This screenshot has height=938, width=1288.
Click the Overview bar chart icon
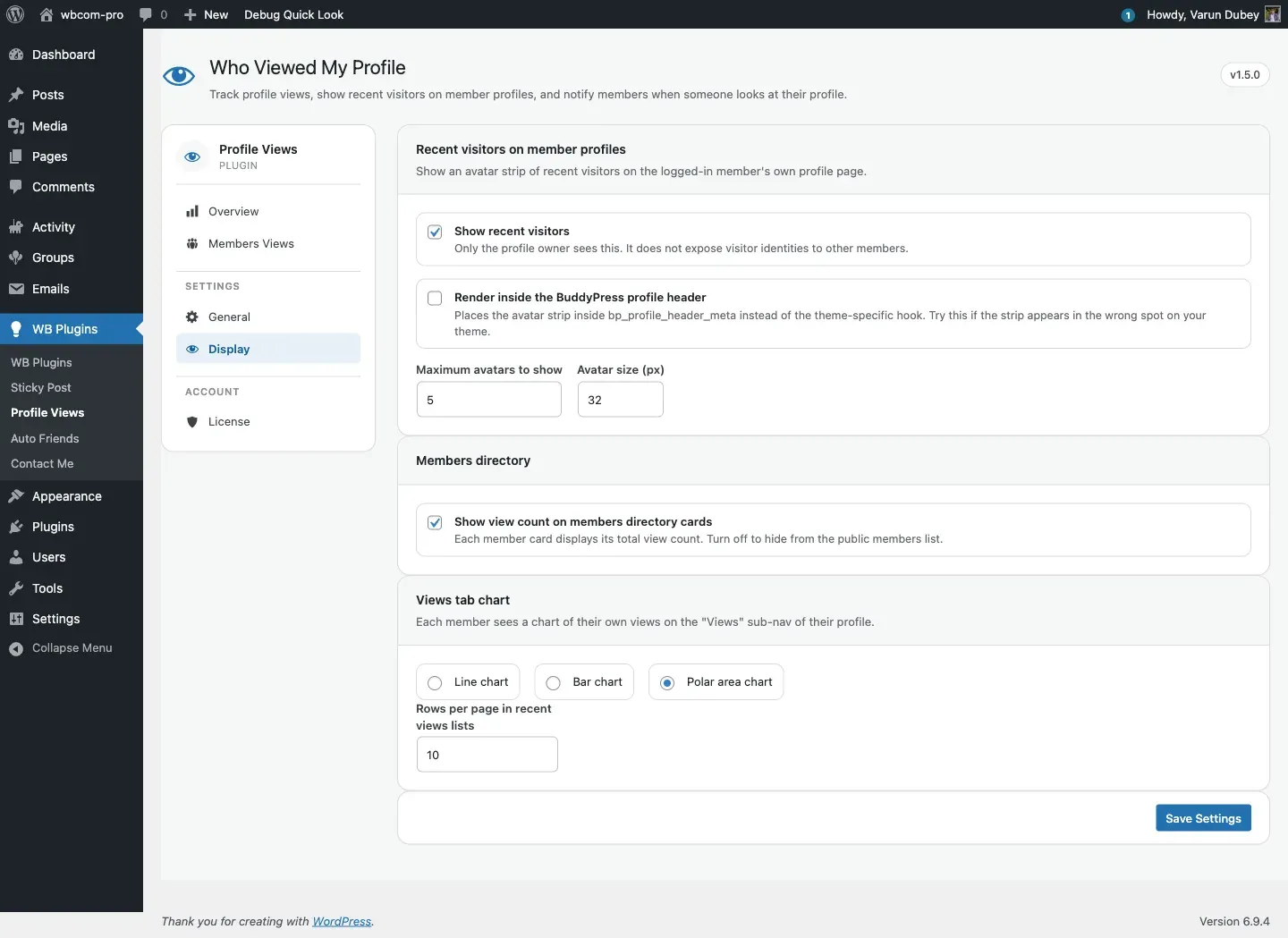(x=192, y=211)
